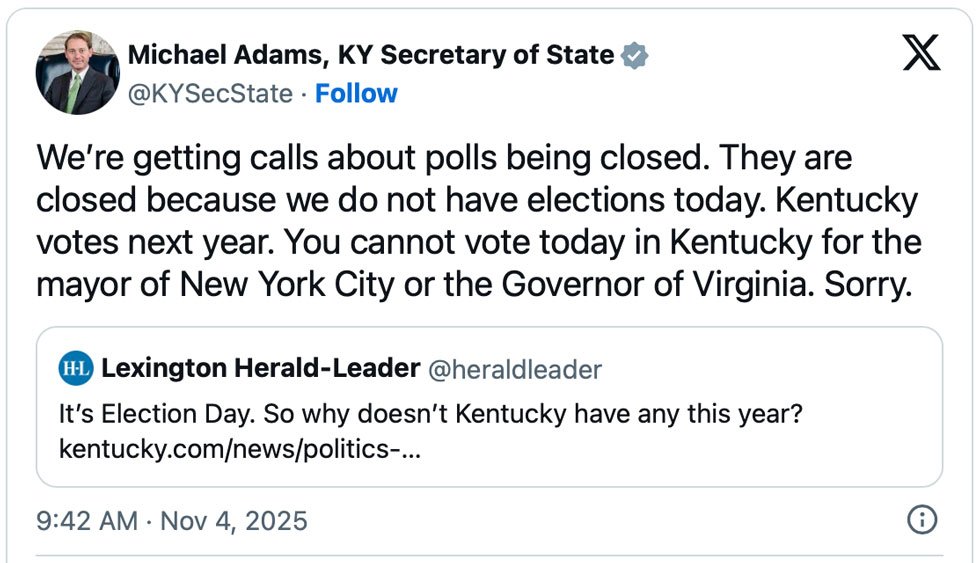Click the blue verified badge beside the author name
Image resolution: width=980 pixels, height=563 pixels.
point(635,55)
